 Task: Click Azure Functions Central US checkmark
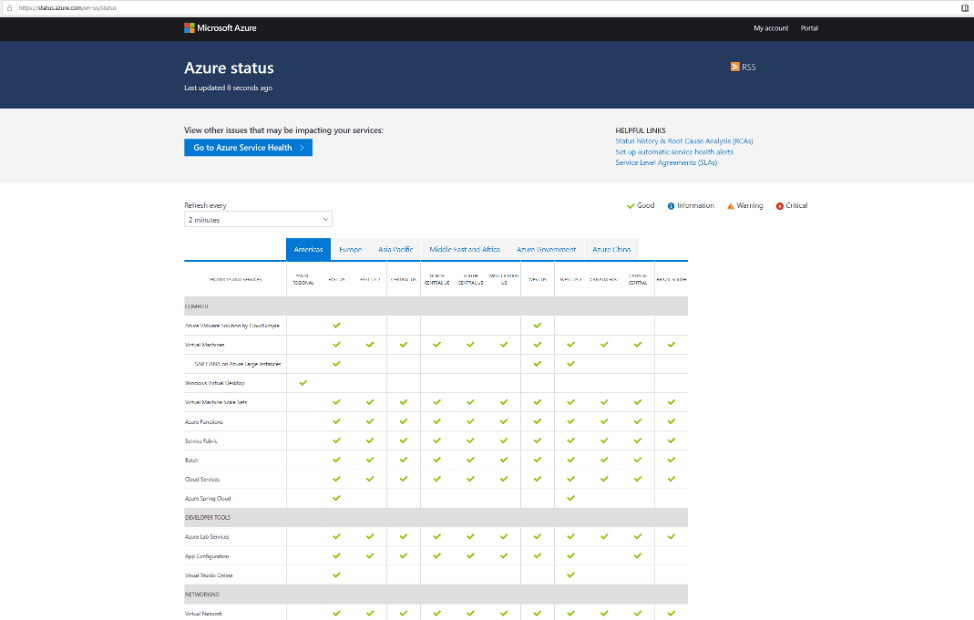tap(404, 422)
